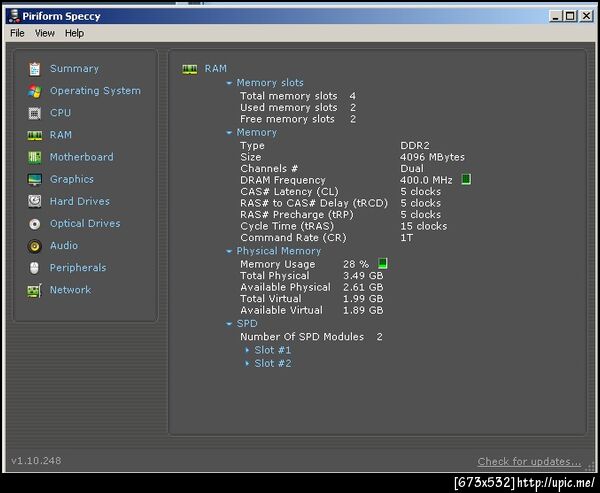
Task: Collapse the SPD section
Action: pos(229,324)
